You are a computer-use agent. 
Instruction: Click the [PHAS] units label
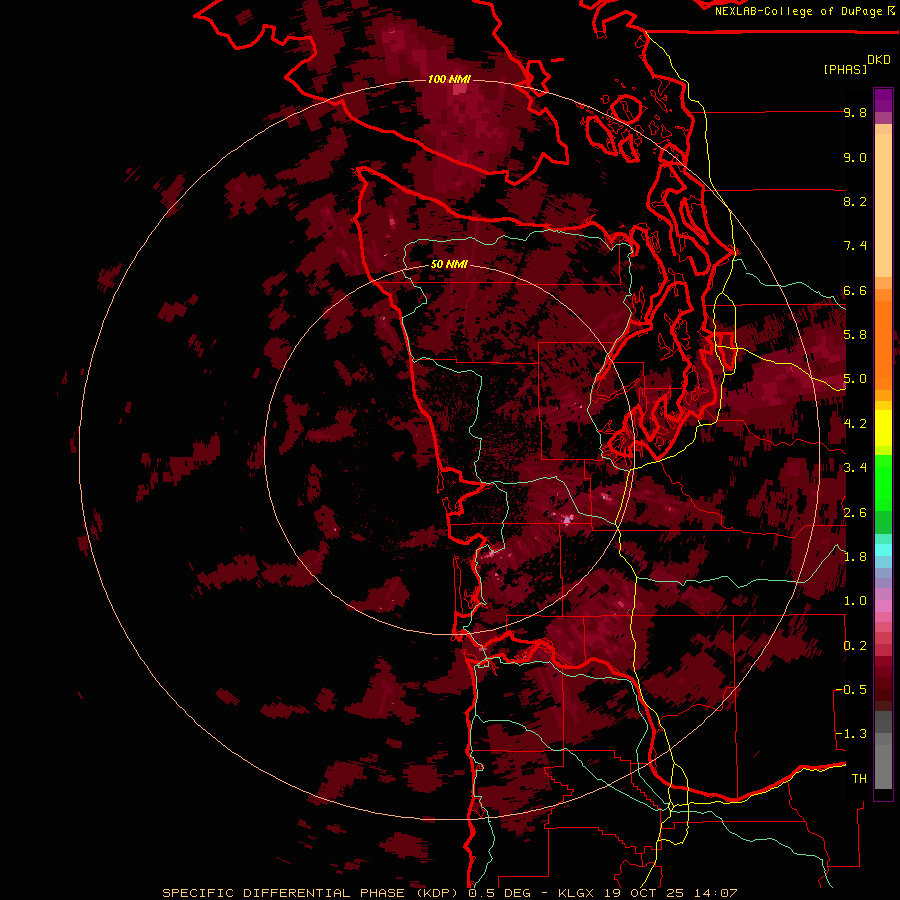[845, 69]
